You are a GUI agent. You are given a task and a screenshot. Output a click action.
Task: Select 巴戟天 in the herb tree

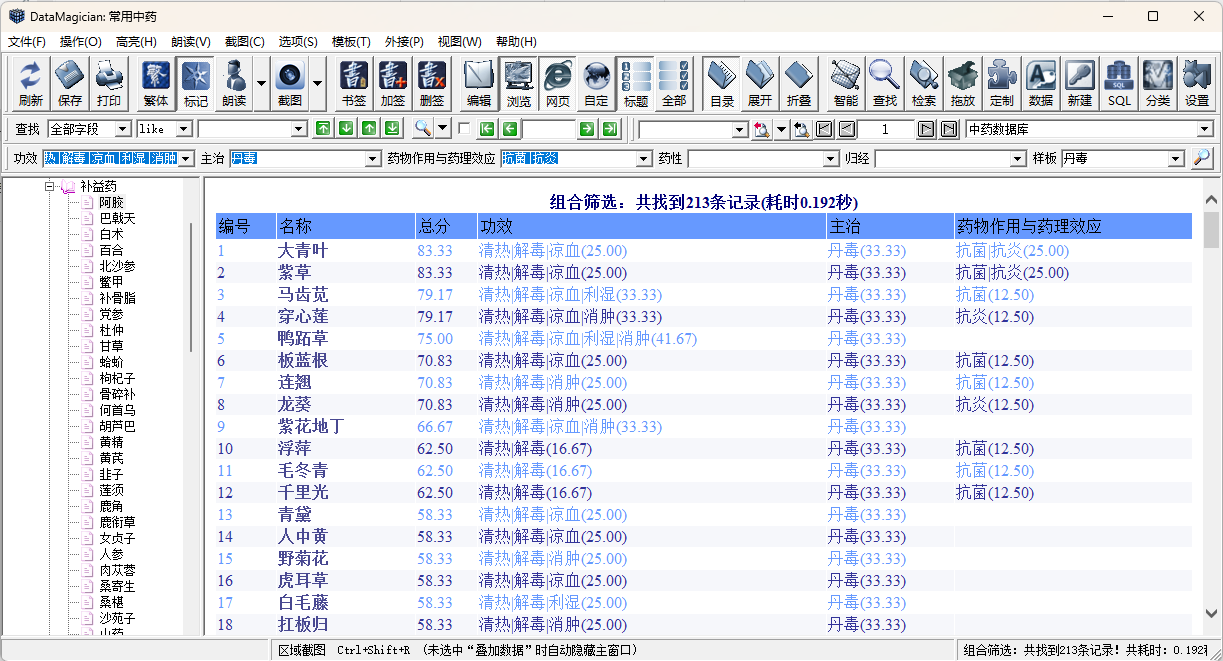point(117,218)
